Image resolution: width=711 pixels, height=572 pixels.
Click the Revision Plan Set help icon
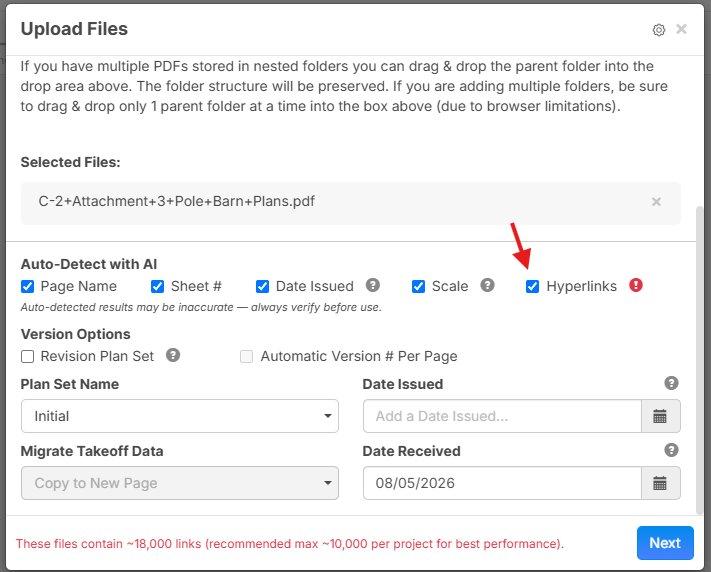[x=173, y=355]
